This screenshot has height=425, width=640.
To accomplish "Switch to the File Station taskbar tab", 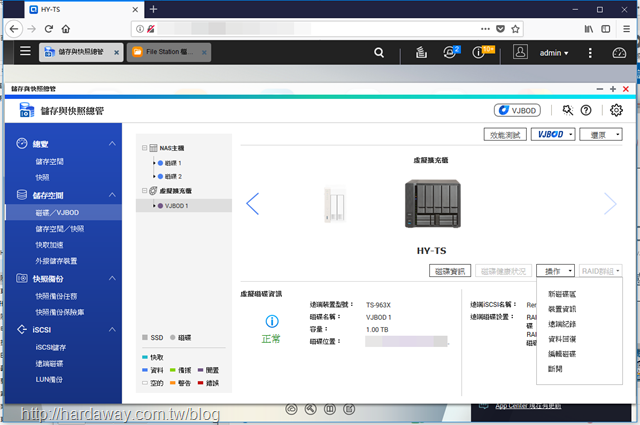I will tap(169, 52).
